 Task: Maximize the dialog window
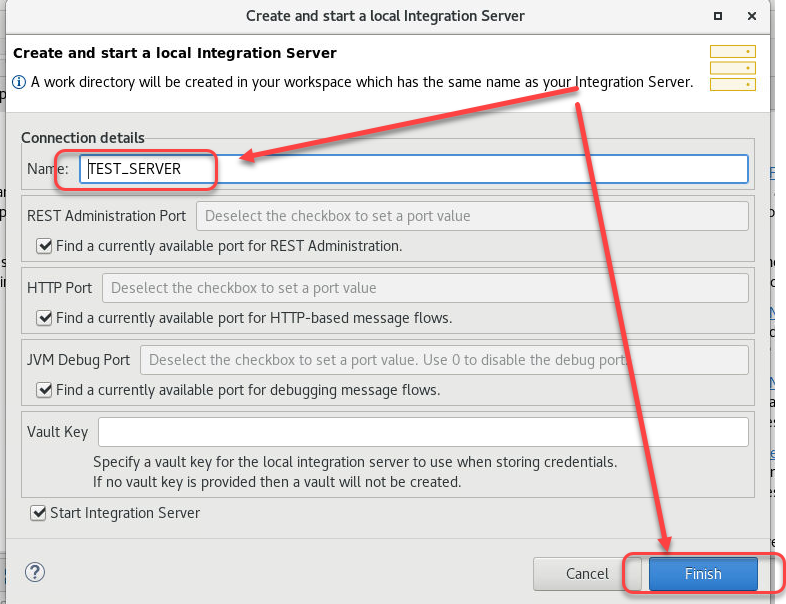click(x=718, y=16)
